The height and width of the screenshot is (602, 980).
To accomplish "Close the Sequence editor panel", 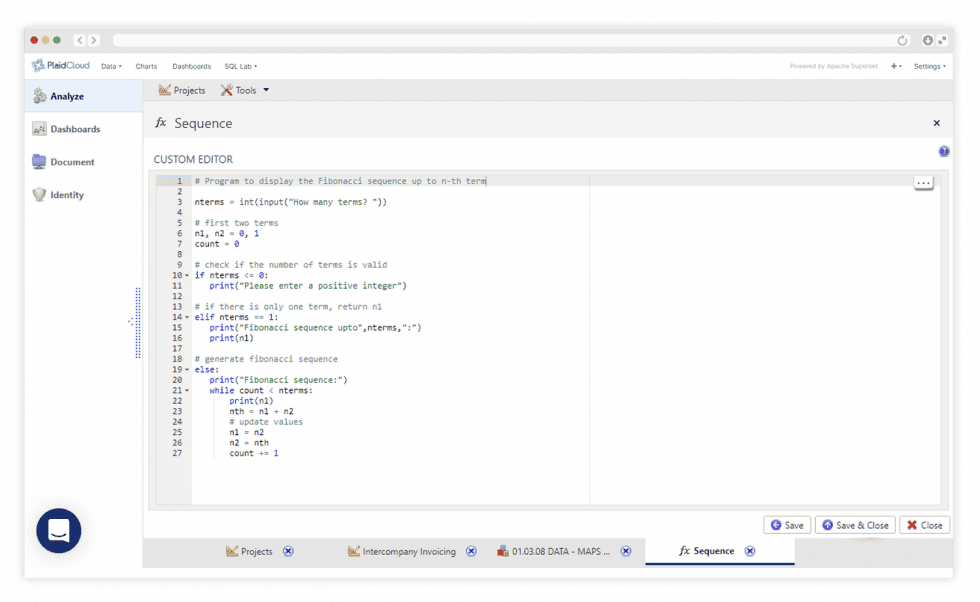I will [936, 123].
